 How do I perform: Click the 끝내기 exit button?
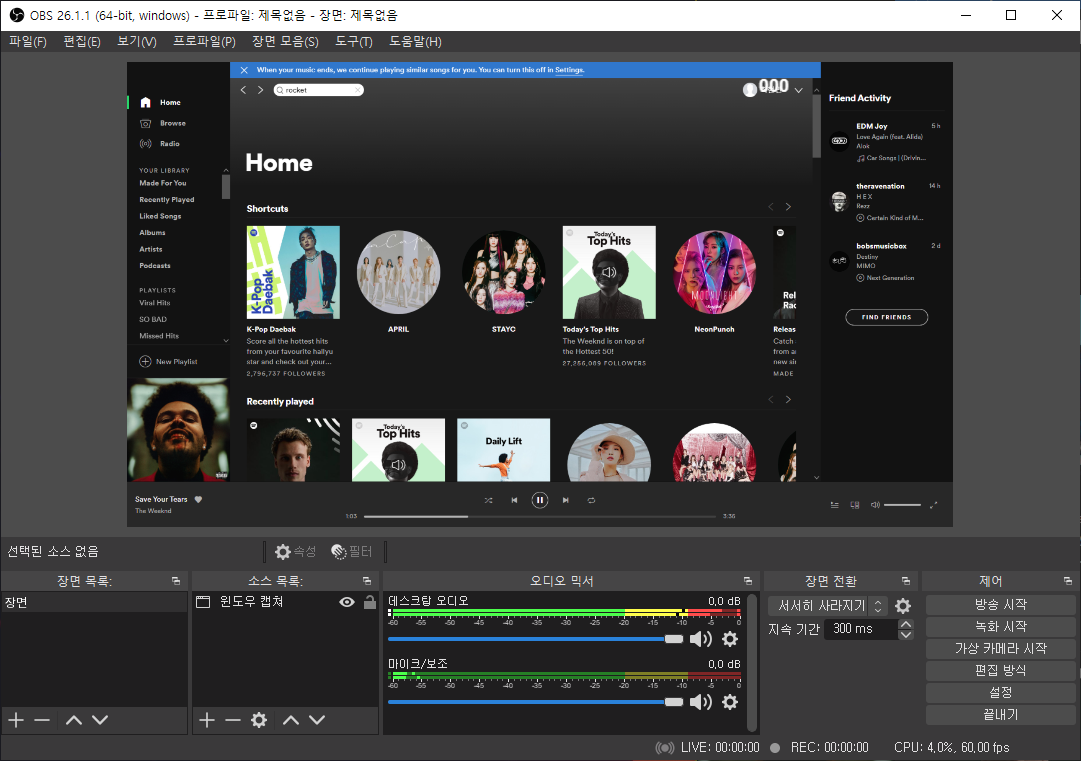click(x=1000, y=715)
